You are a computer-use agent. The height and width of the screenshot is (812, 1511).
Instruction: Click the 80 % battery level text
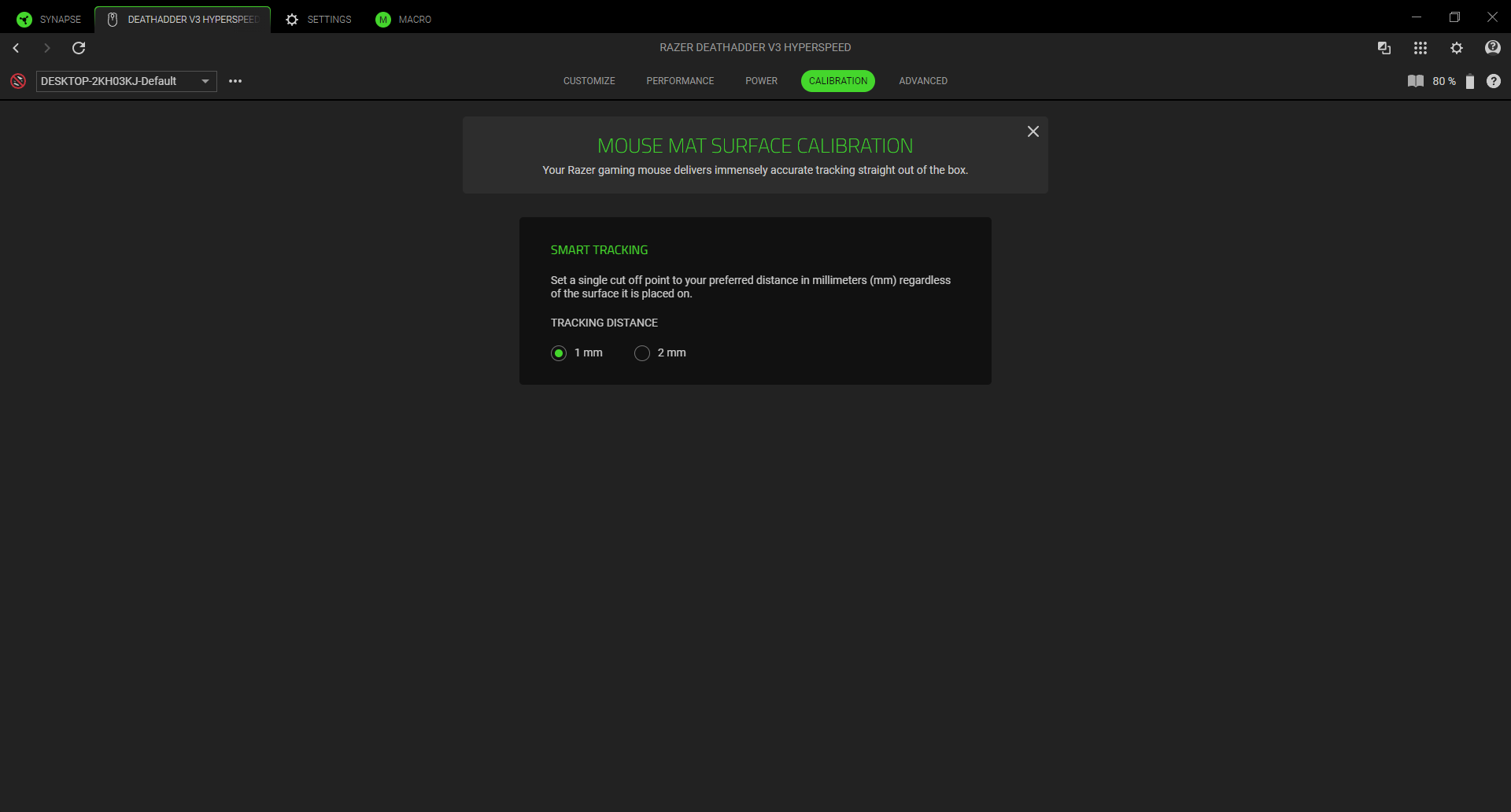point(1444,81)
